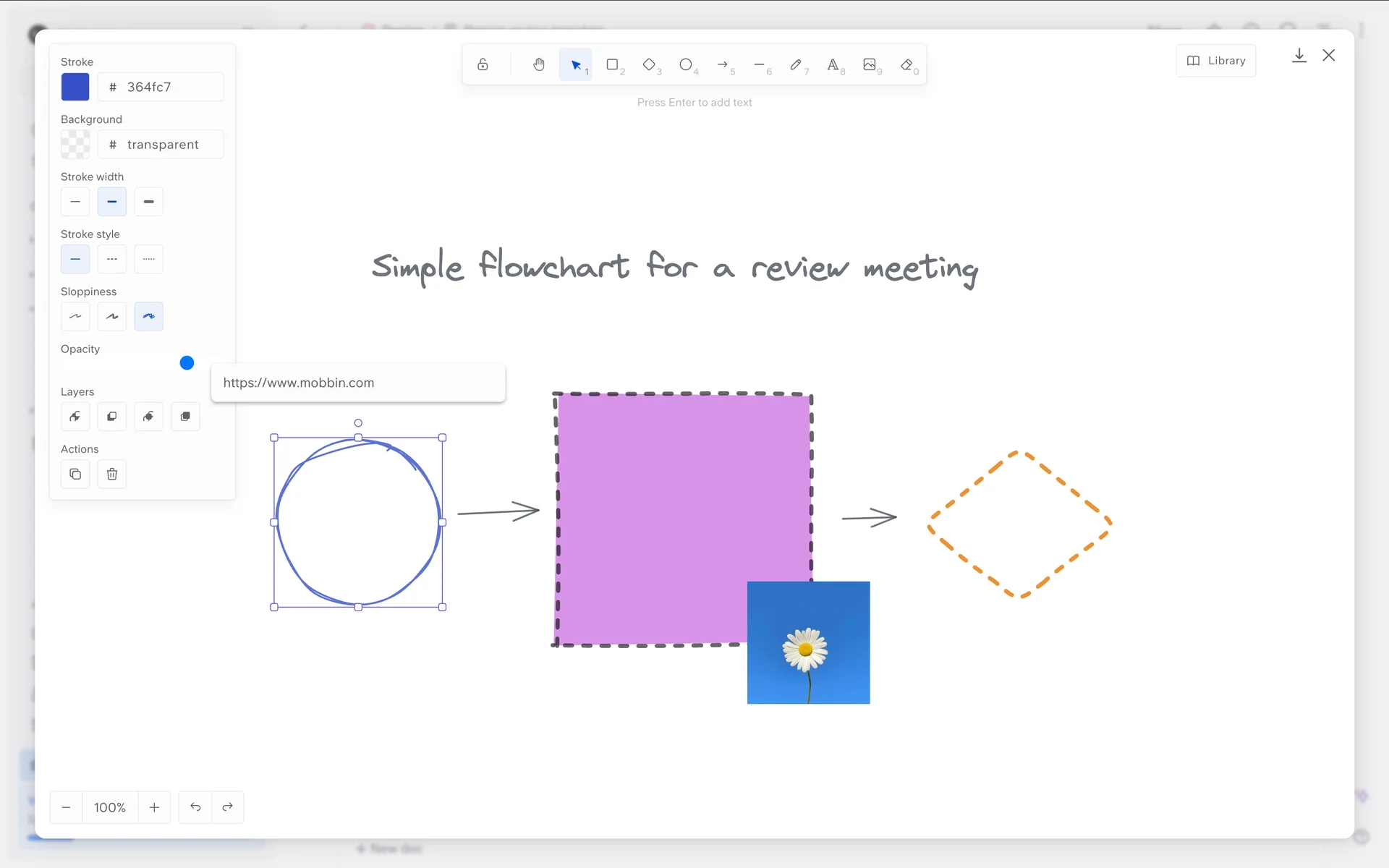Select the Diamond shape tool
Image resolution: width=1389 pixels, height=868 pixels.
[650, 65]
